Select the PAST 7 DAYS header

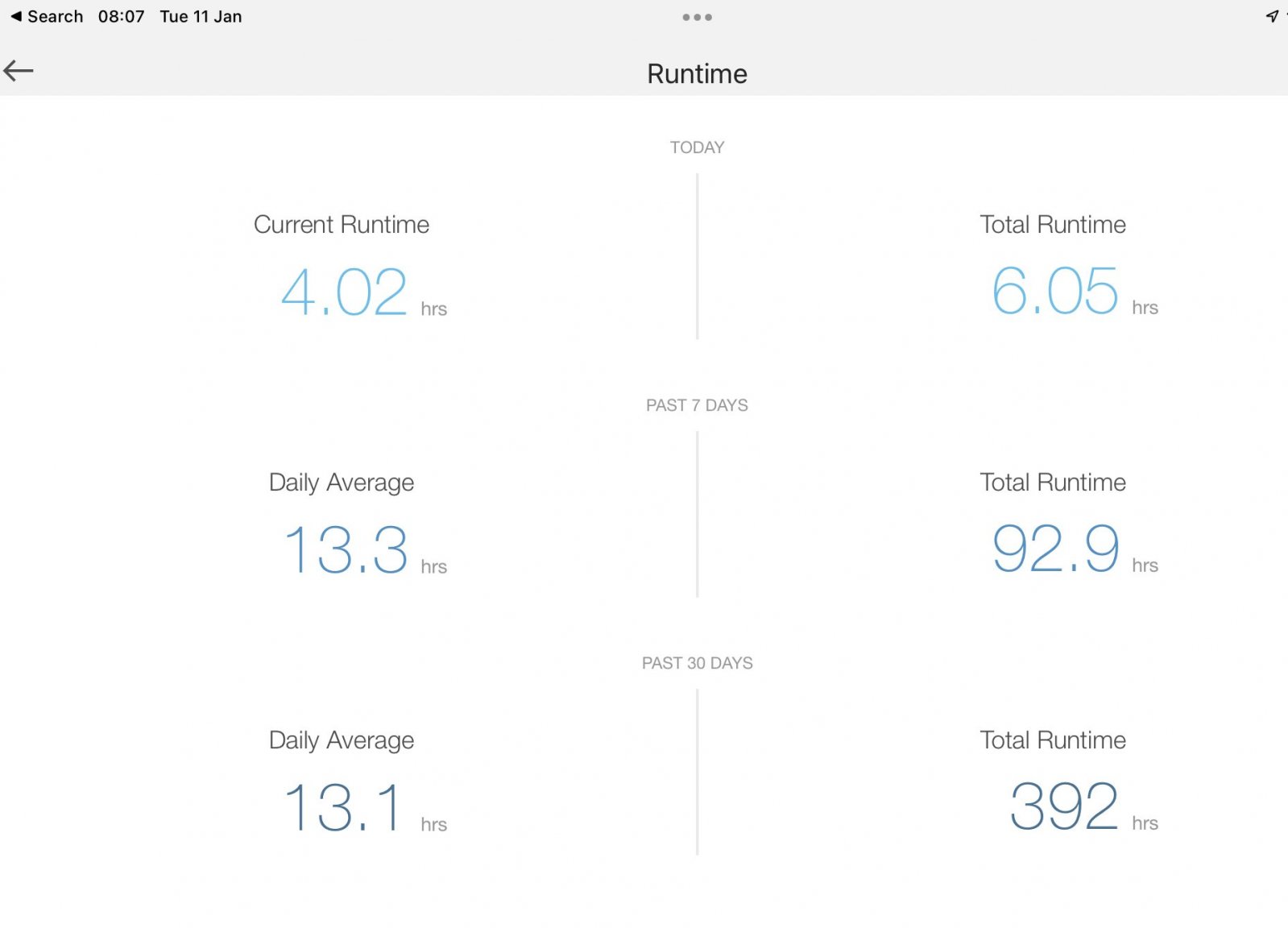pyautogui.click(x=697, y=405)
